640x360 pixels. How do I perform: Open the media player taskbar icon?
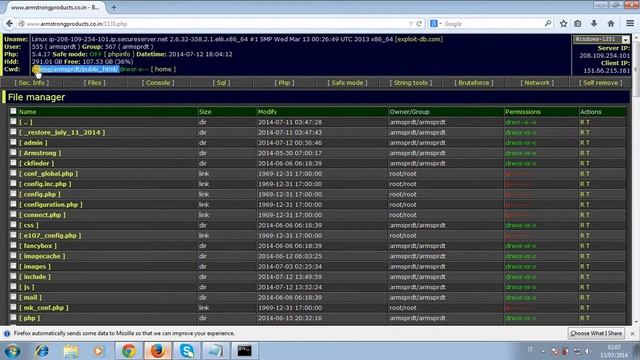98,351
